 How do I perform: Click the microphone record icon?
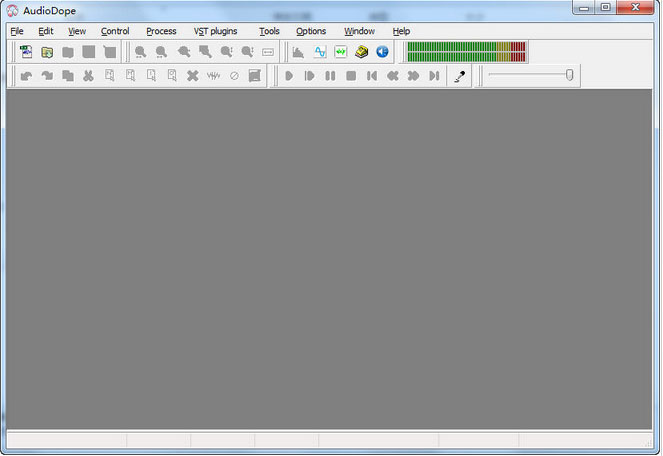[460, 76]
